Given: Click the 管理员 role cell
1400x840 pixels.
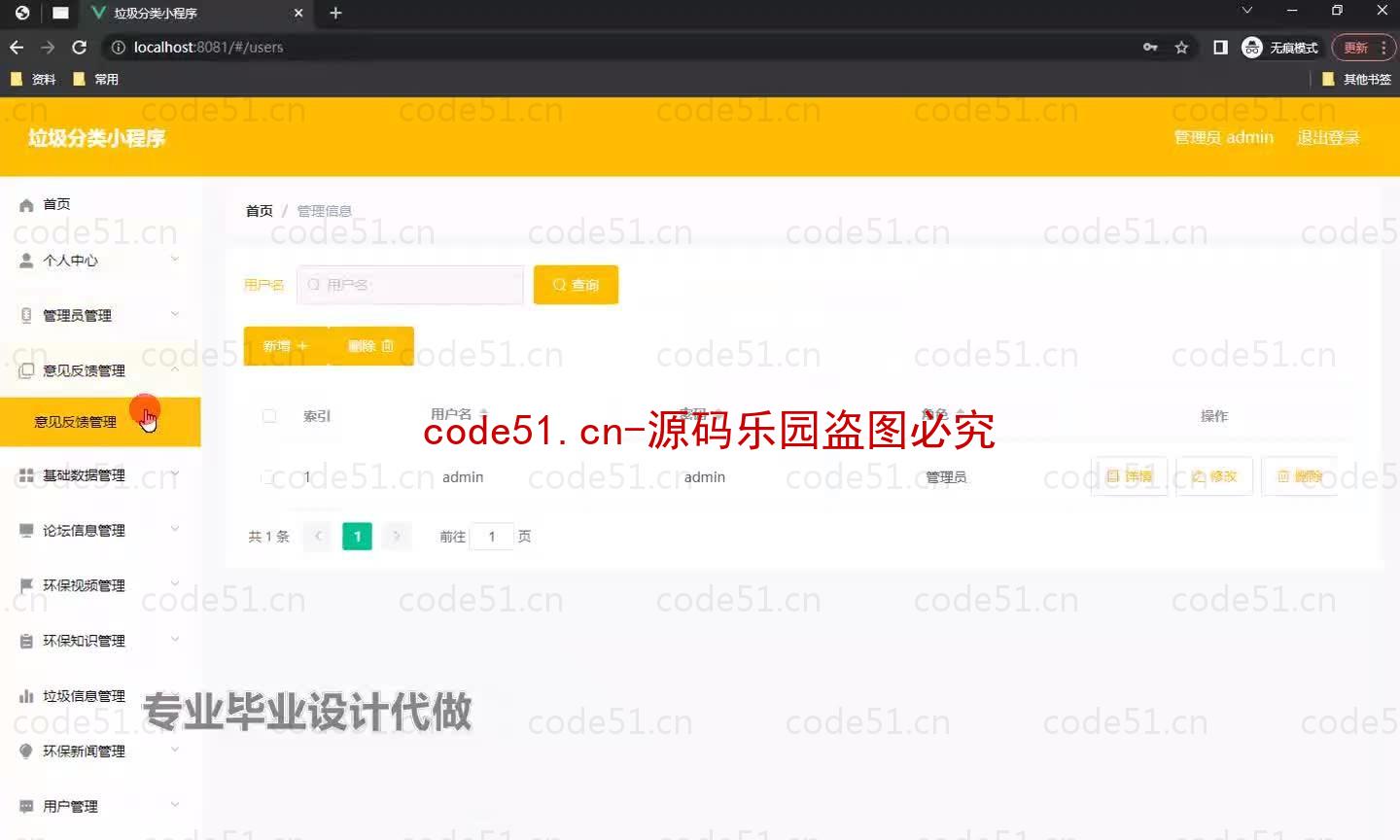Looking at the screenshot, I should (946, 477).
